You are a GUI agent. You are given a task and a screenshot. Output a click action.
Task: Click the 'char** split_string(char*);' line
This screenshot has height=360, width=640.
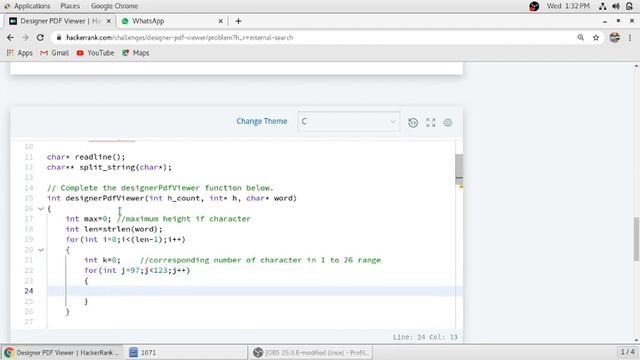click(x=109, y=167)
